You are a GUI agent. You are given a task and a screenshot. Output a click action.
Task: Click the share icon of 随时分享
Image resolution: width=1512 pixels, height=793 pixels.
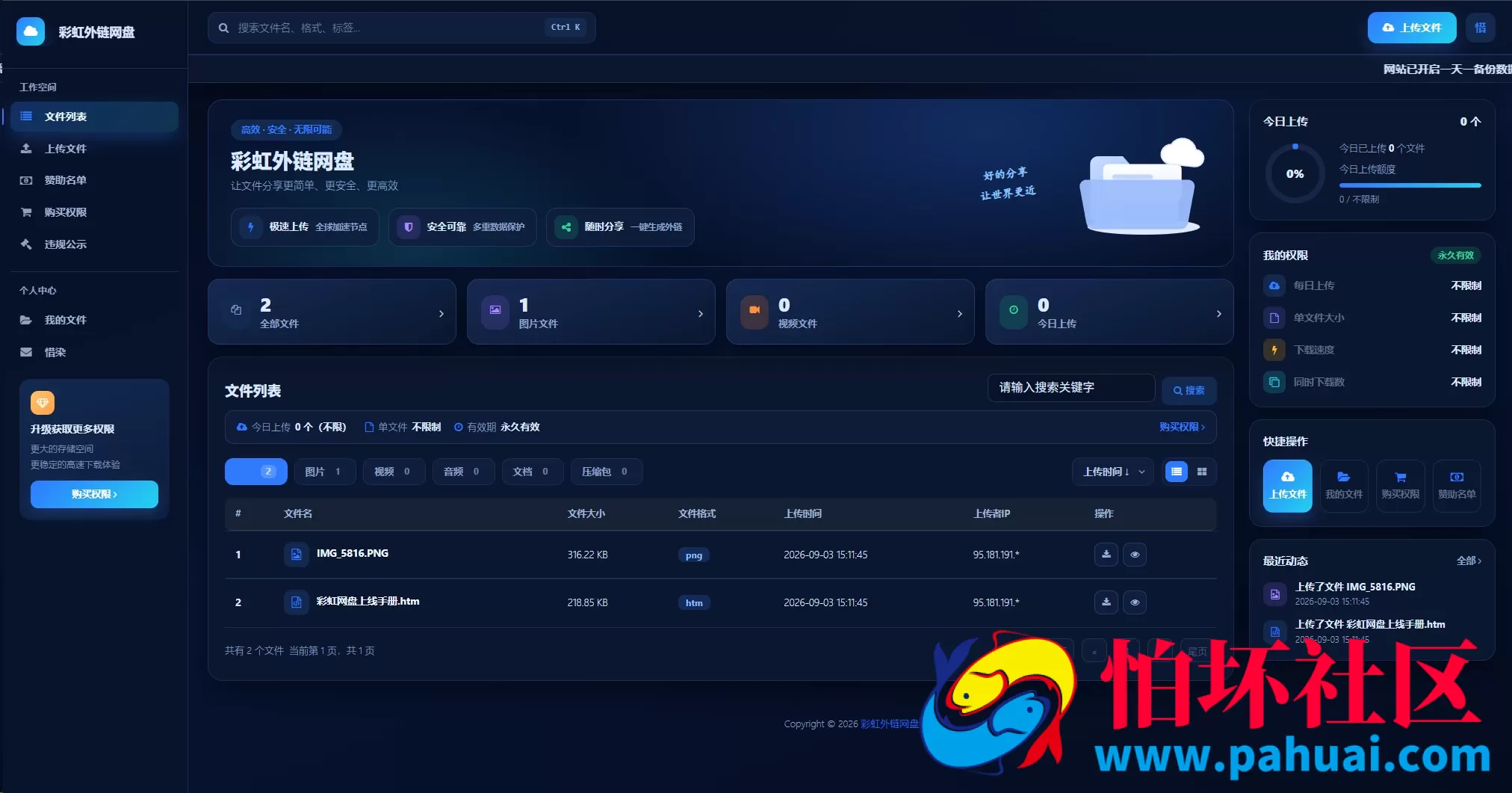pyautogui.click(x=566, y=227)
